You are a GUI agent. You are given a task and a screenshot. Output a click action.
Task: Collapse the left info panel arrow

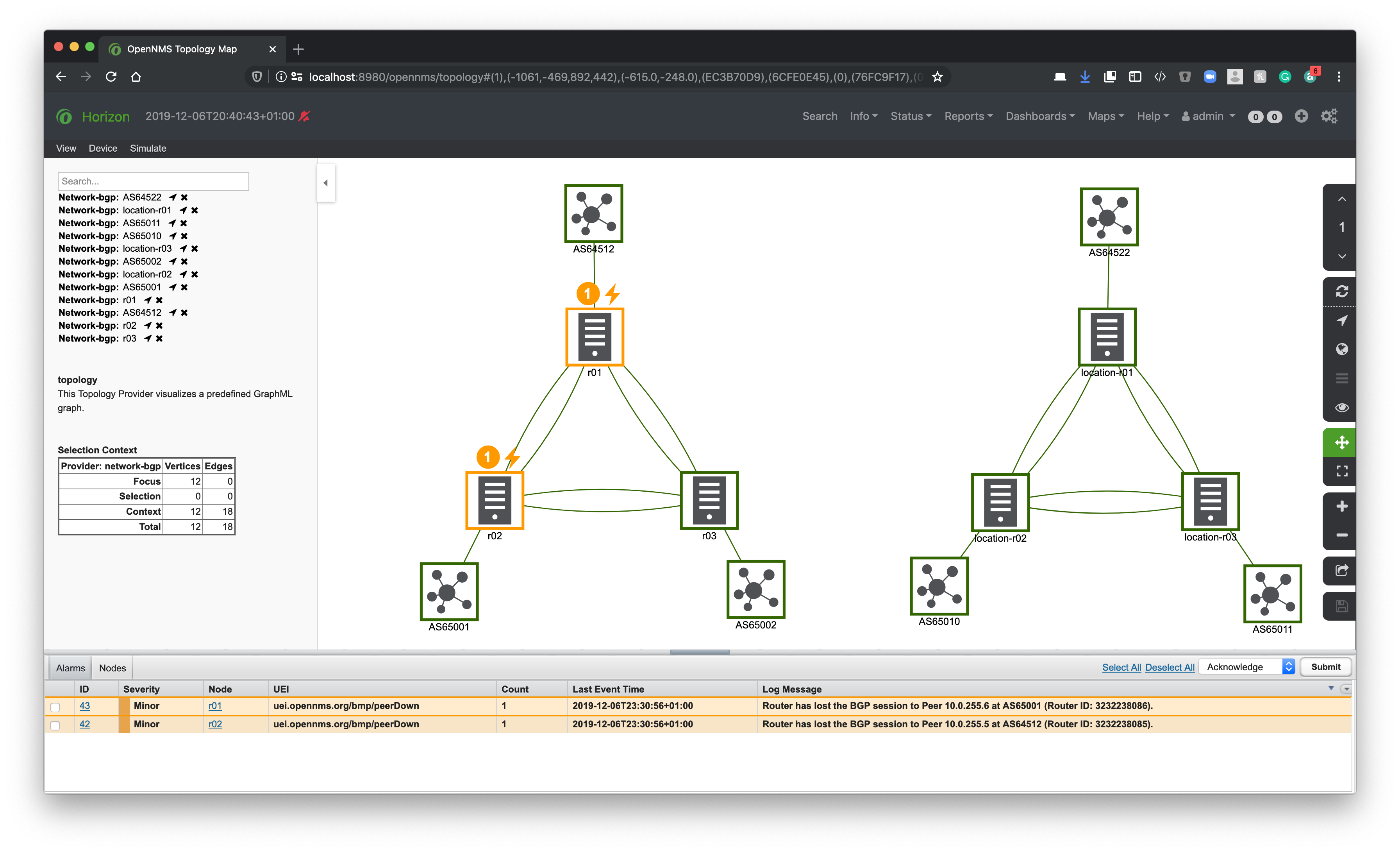(x=325, y=183)
